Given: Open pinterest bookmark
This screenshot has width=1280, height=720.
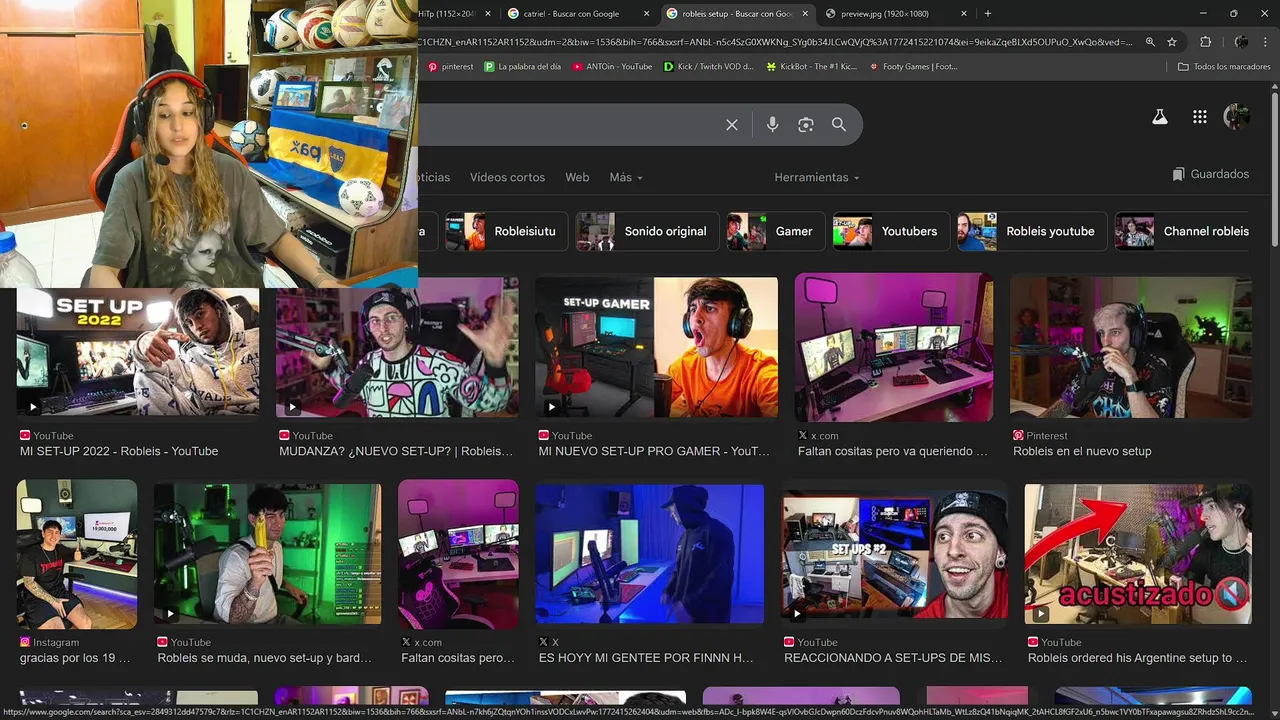Looking at the screenshot, I should [x=451, y=67].
